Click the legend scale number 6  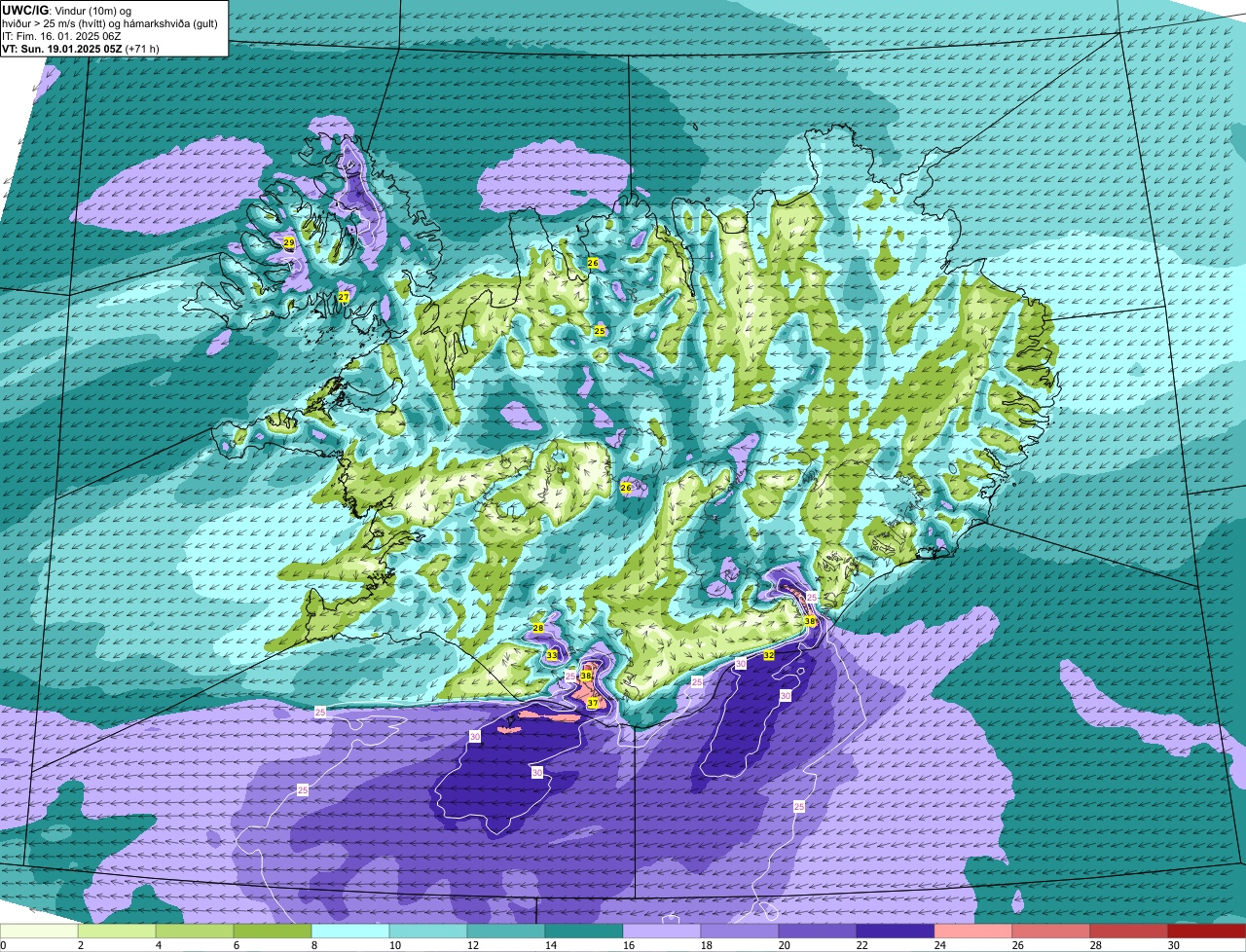coord(236,945)
